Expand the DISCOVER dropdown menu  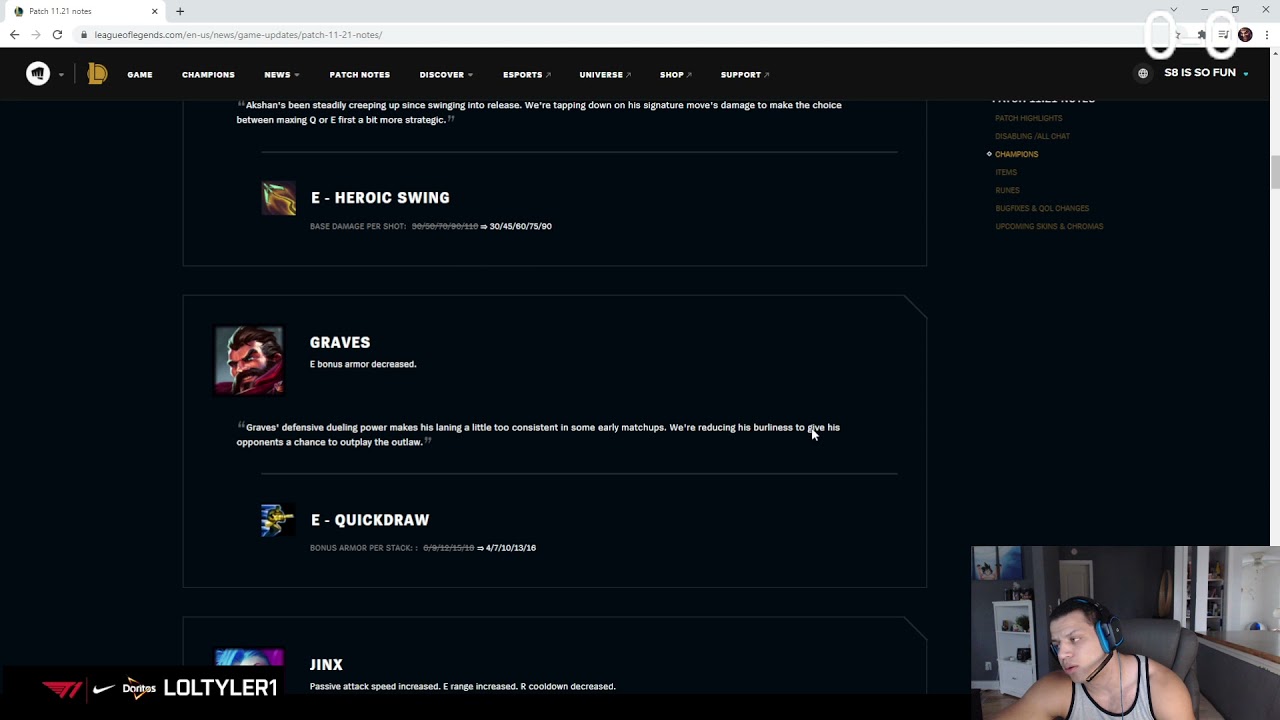[446, 75]
